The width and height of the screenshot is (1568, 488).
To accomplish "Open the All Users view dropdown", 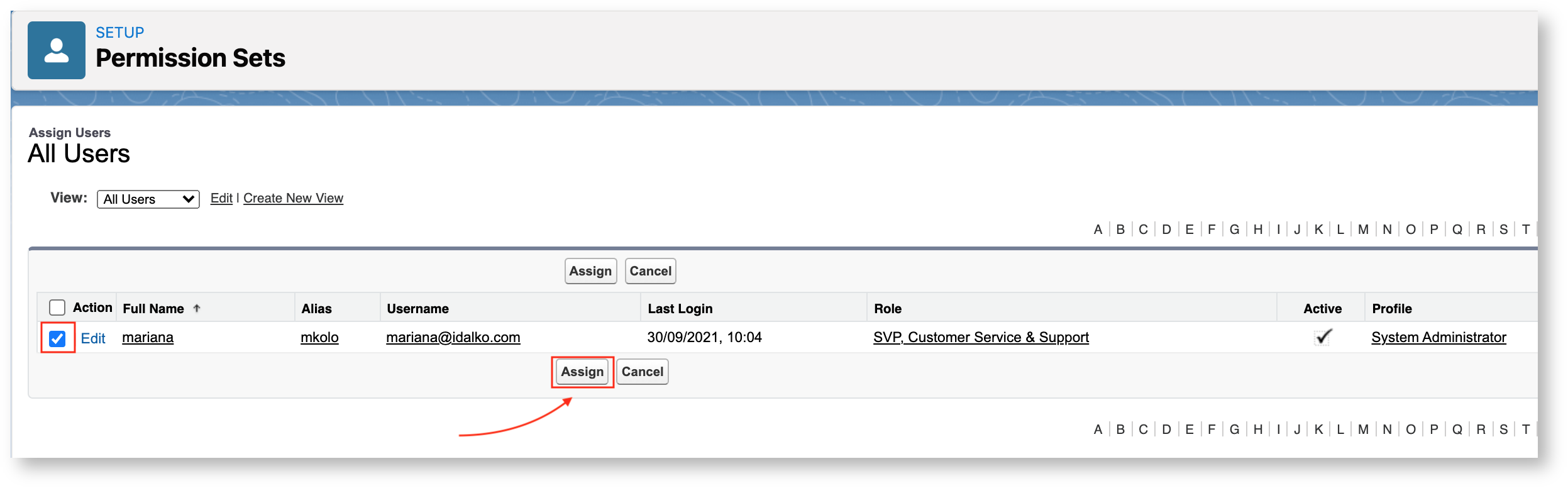I will tap(148, 199).
